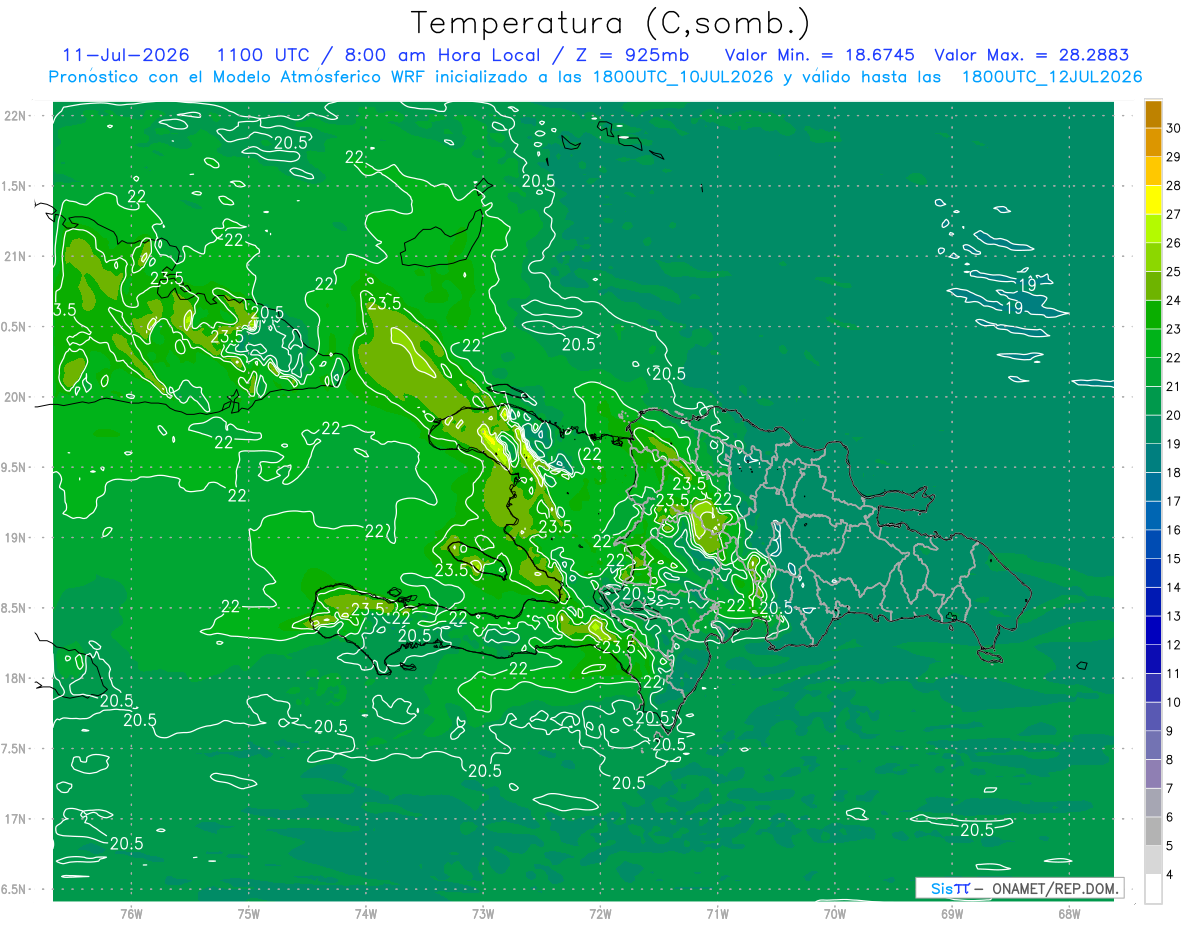The image size is (1200, 927).
Task: Click the white swatch below the 4 label
Action: 1153,888
